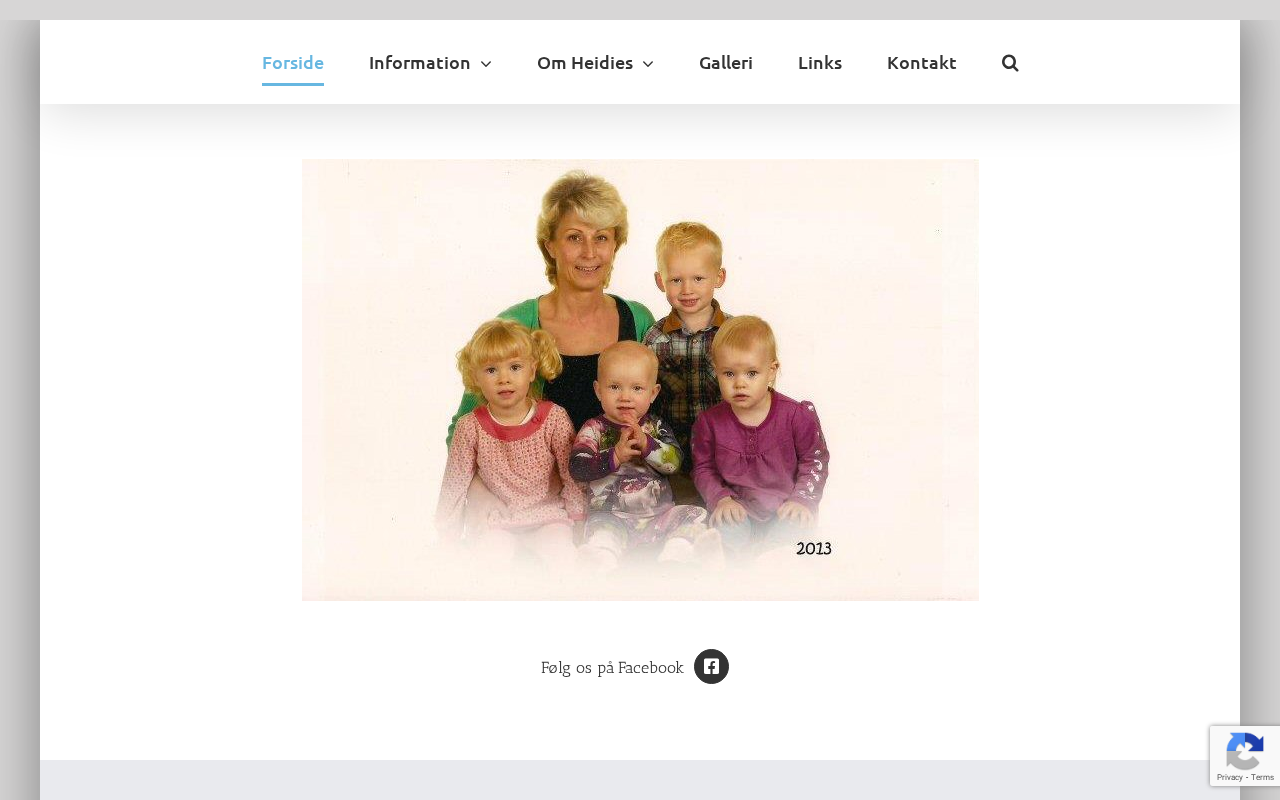
Task: Follow the Følg os på Facebook text
Action: [x=612, y=667]
